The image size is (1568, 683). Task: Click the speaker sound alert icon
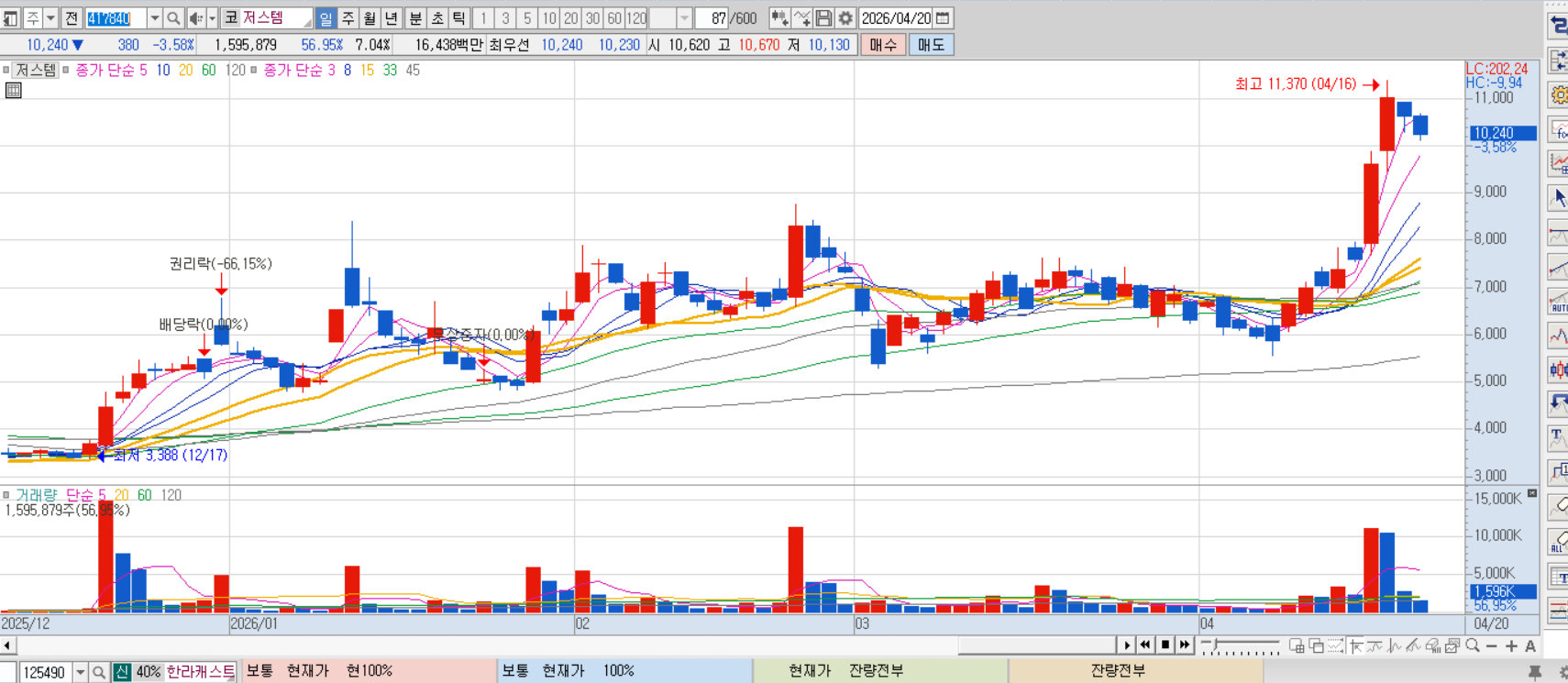tap(195, 18)
